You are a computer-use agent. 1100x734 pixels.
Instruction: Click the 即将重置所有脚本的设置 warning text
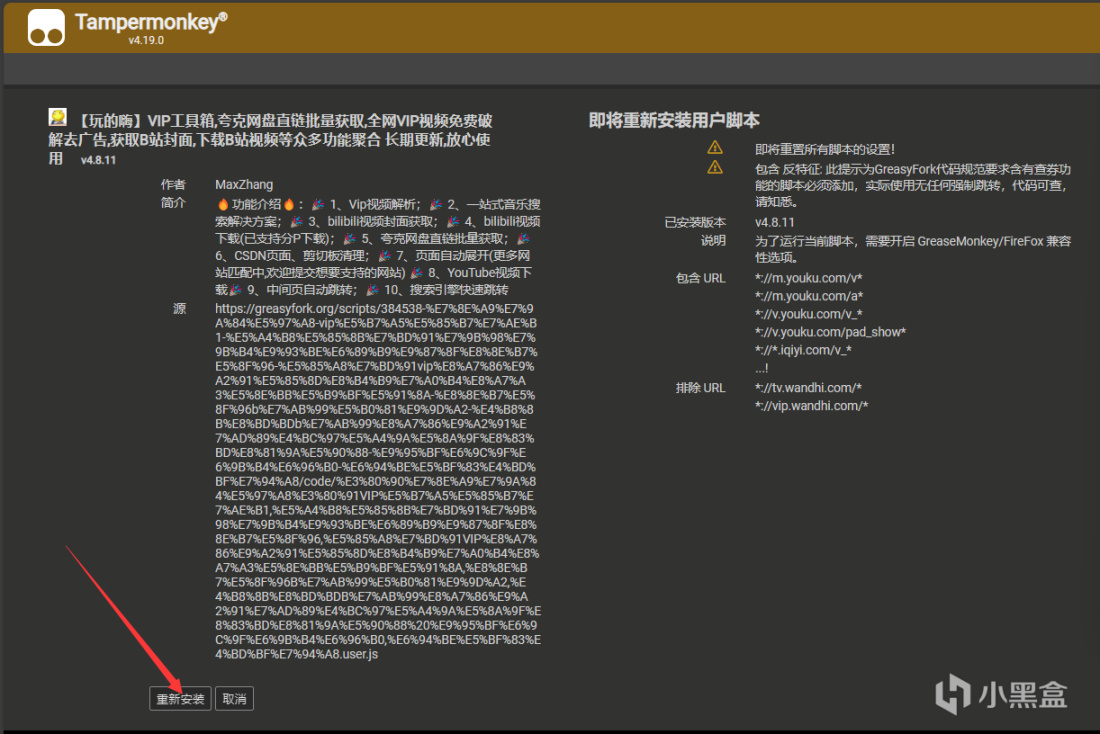coord(825,149)
